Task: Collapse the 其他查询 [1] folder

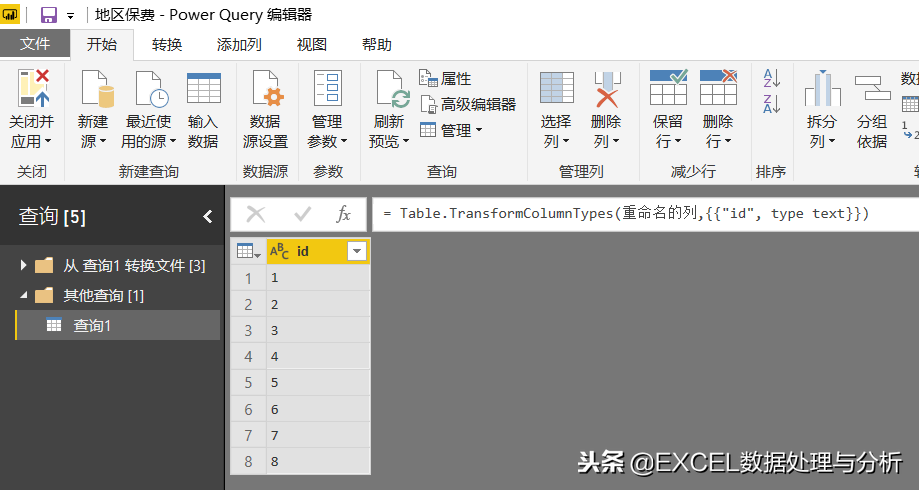Action: (23, 295)
